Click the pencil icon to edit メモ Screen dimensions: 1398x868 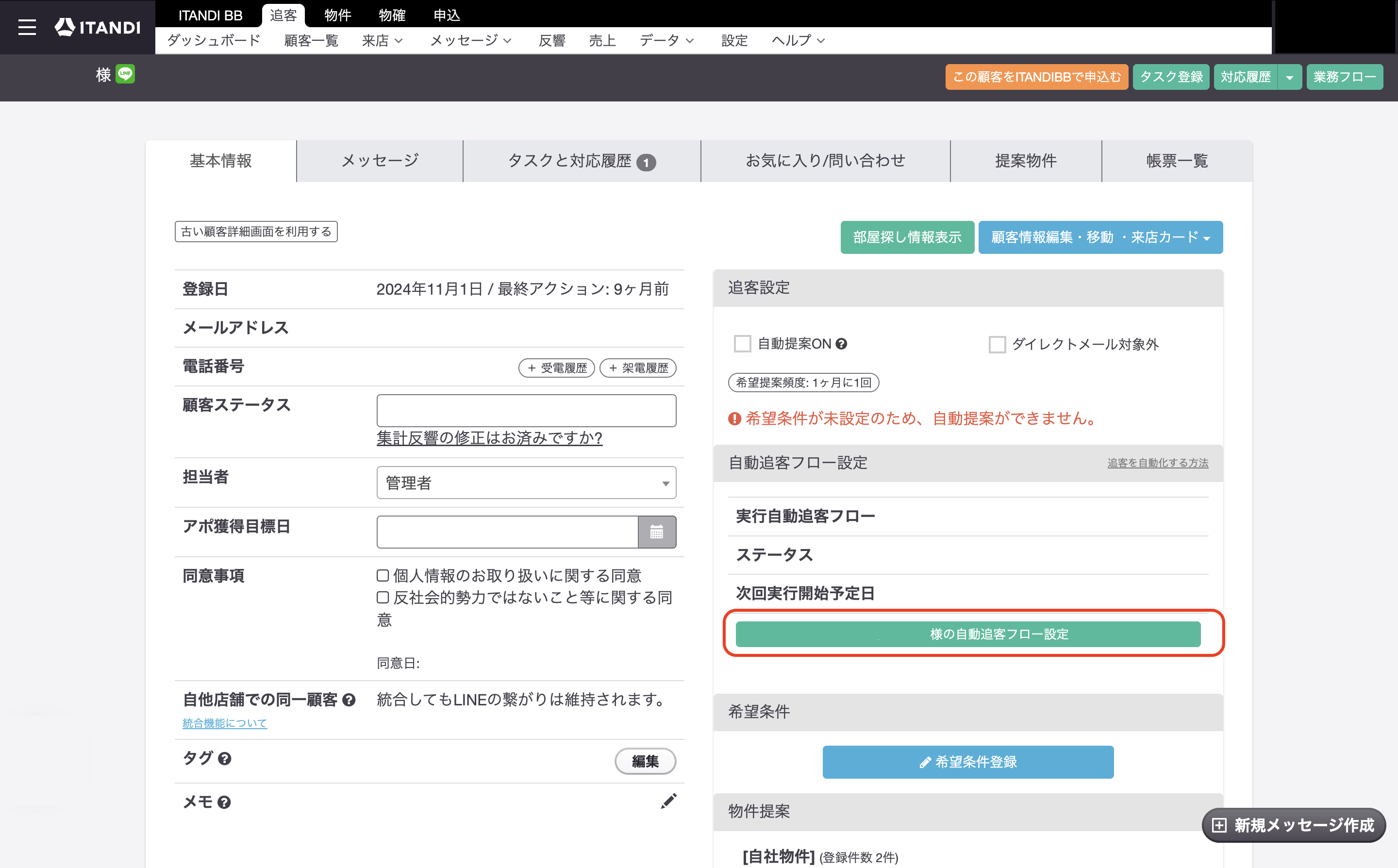click(668, 801)
